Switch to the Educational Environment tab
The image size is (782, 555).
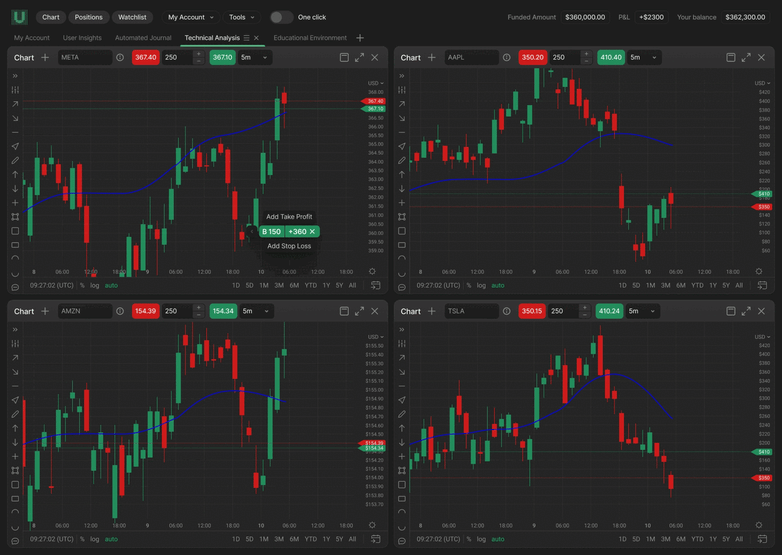pyautogui.click(x=310, y=38)
